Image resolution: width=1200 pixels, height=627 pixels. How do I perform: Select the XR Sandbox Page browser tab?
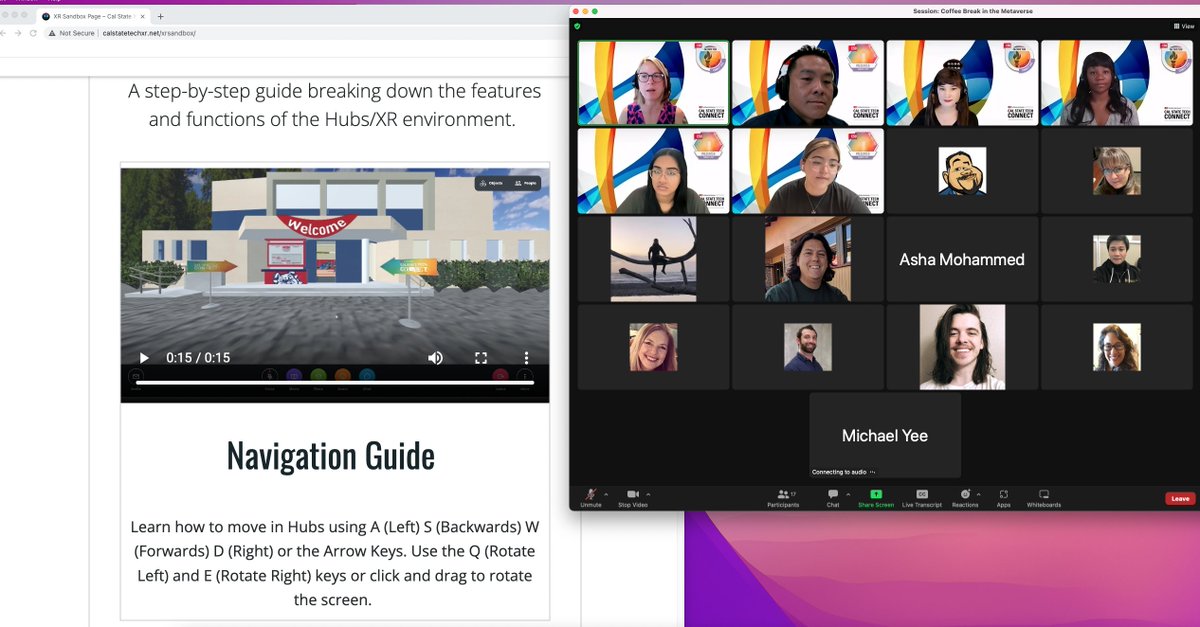91,16
